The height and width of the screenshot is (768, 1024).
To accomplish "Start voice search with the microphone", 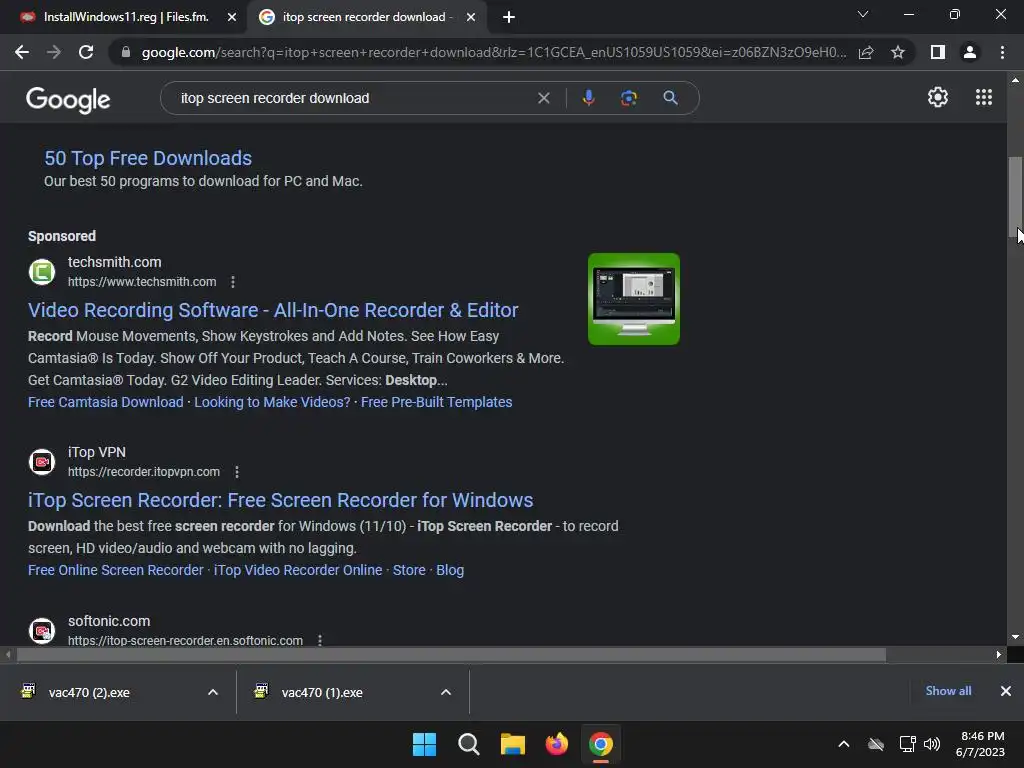I will [588, 98].
